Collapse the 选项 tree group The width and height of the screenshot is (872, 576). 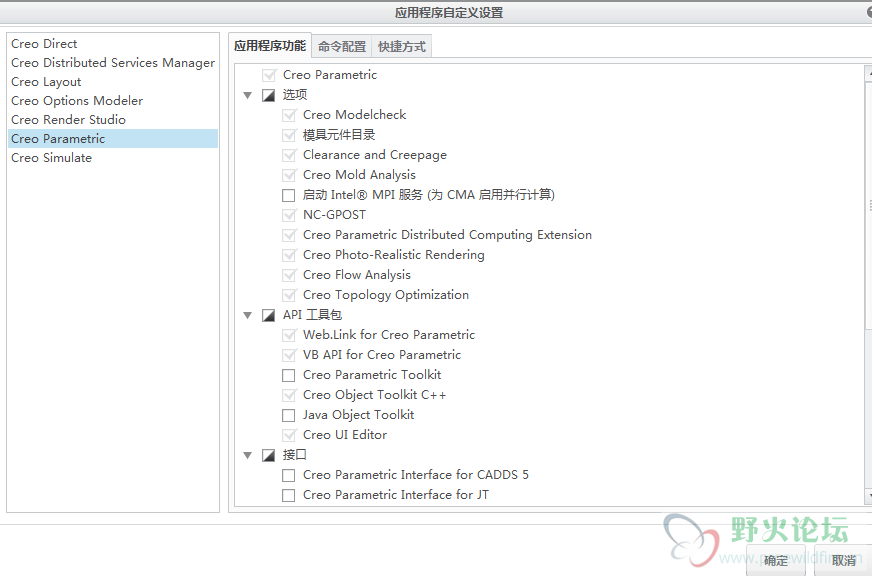coord(248,95)
